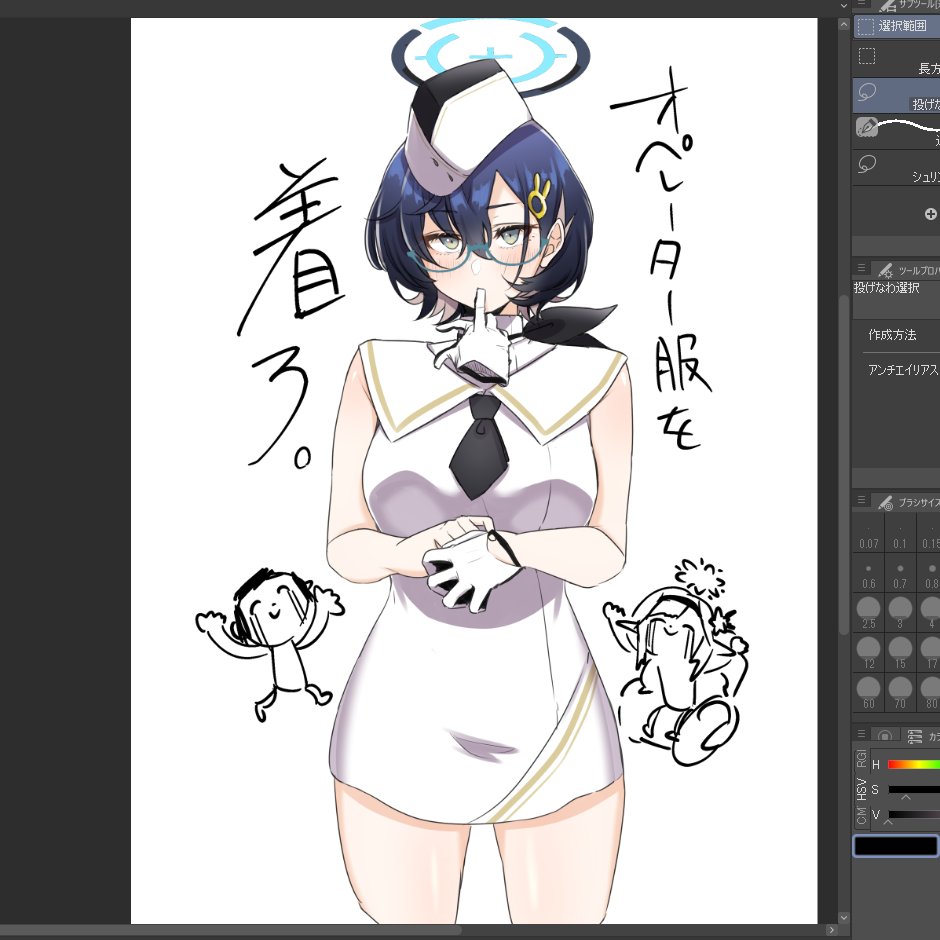Open the color panel hamburger menu
The image size is (940, 940).
coord(861,733)
